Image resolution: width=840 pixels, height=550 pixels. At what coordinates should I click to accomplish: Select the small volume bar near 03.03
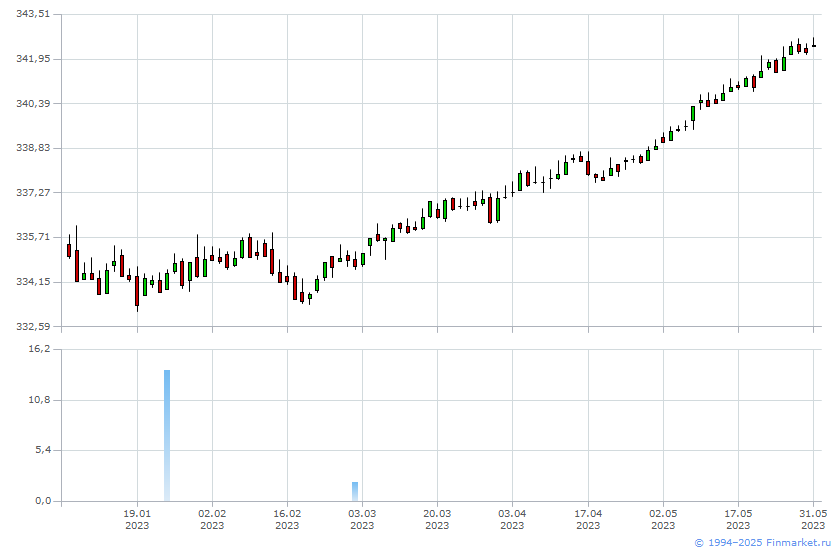click(355, 492)
